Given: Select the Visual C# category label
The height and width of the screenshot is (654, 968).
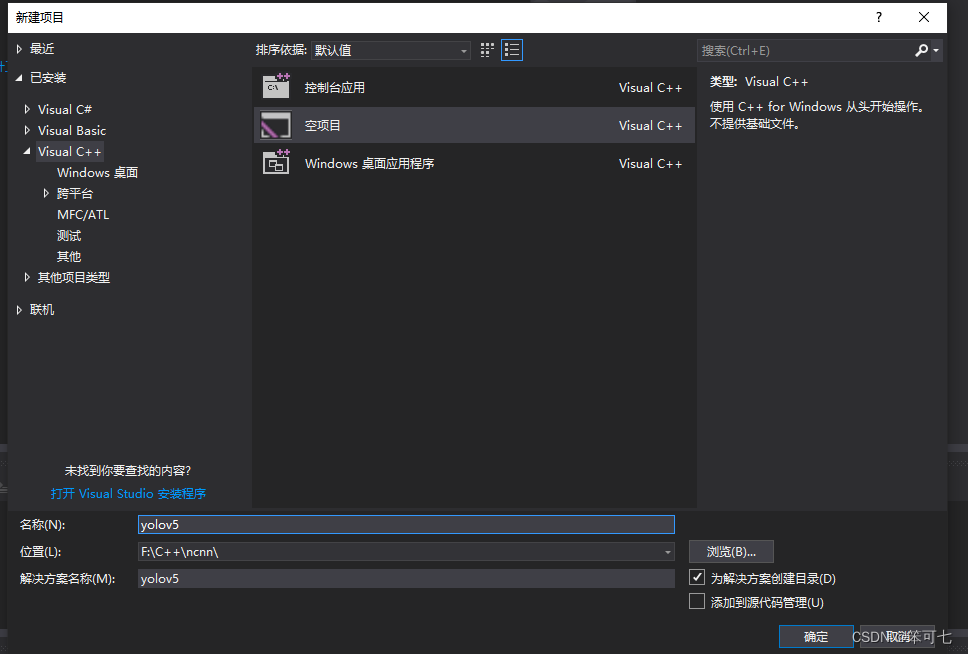Looking at the screenshot, I should click(x=65, y=109).
